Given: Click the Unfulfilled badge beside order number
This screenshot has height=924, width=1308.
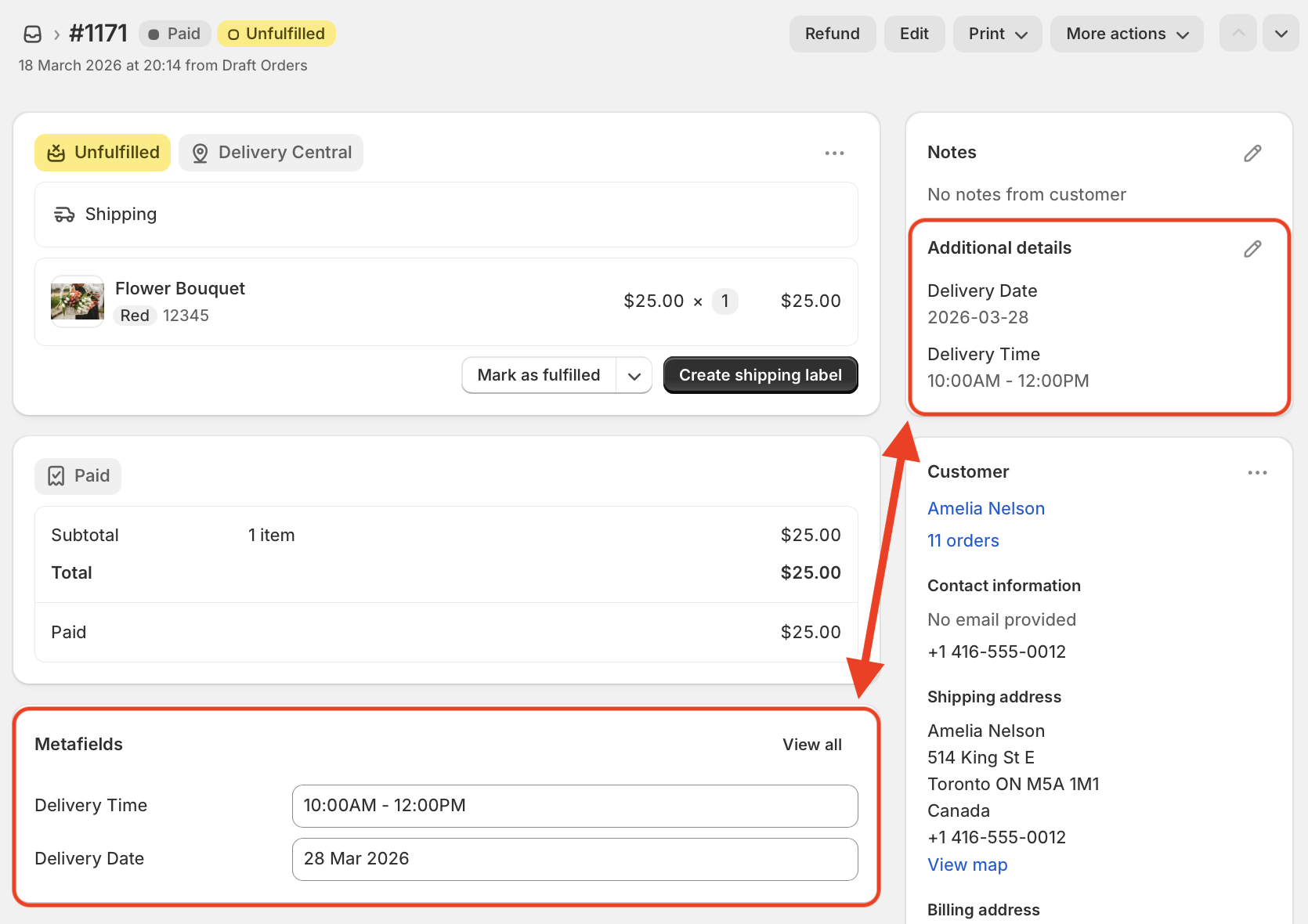Looking at the screenshot, I should click(276, 34).
